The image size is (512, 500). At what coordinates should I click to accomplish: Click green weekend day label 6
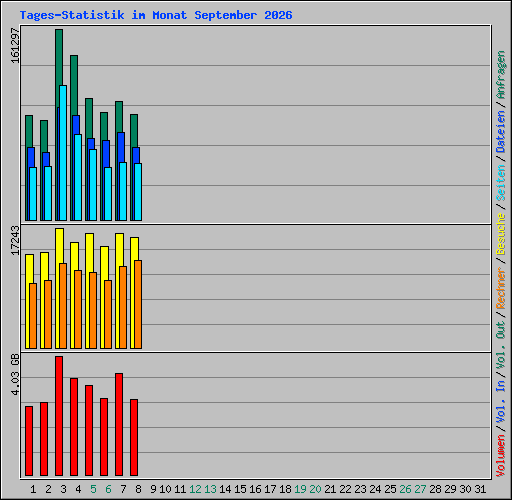(108, 489)
